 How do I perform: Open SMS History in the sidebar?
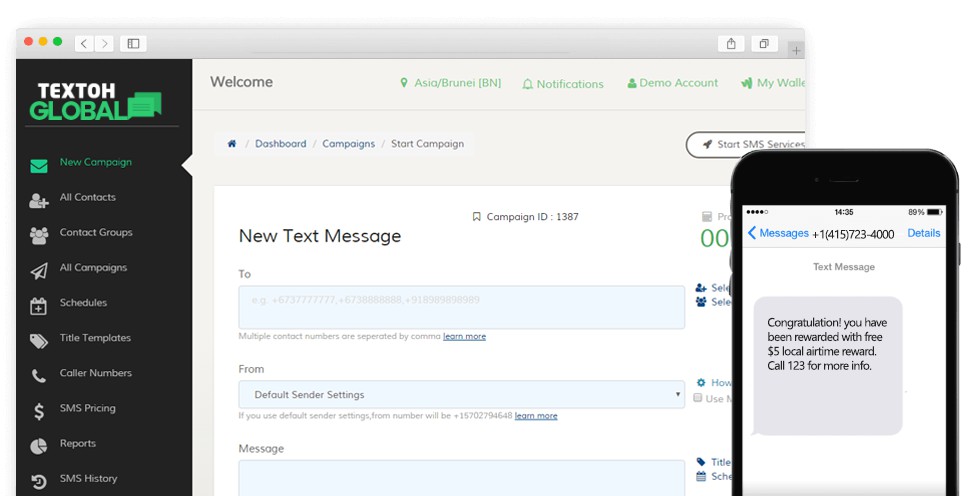click(88, 479)
